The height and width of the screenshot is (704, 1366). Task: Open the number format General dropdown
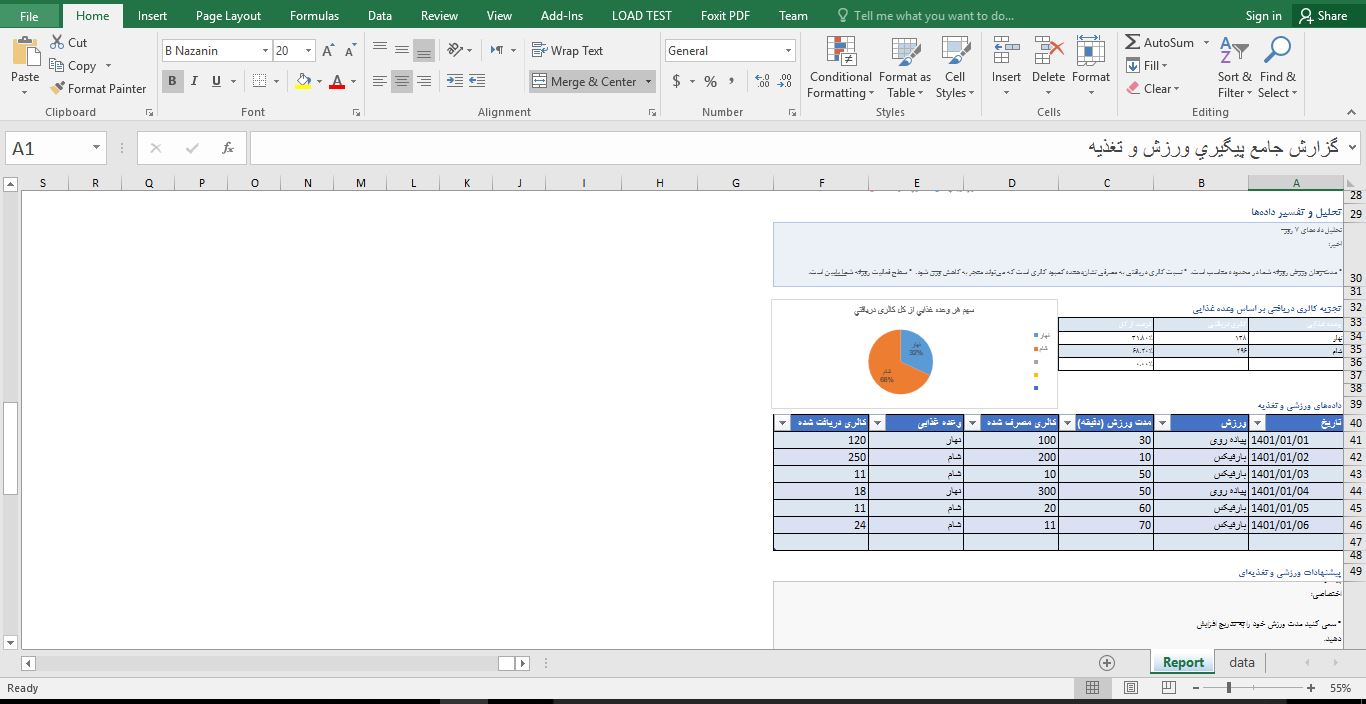[x=788, y=51]
